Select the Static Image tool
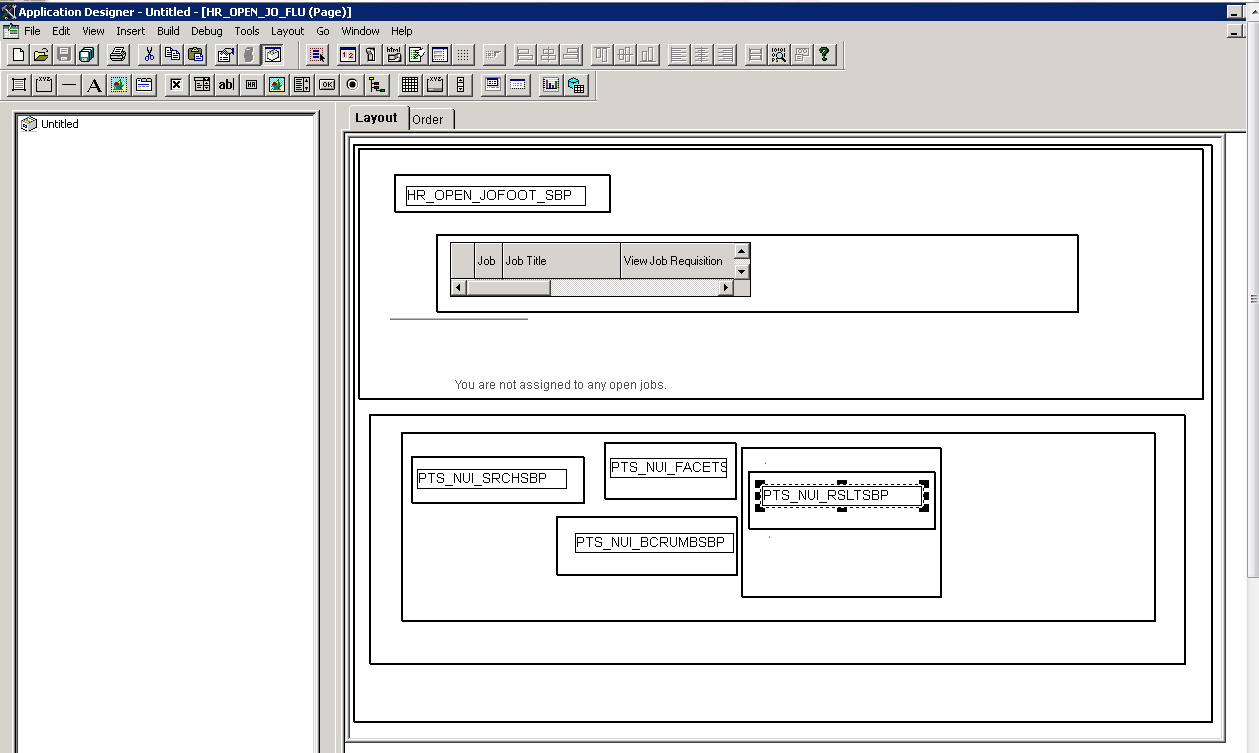 [119, 85]
